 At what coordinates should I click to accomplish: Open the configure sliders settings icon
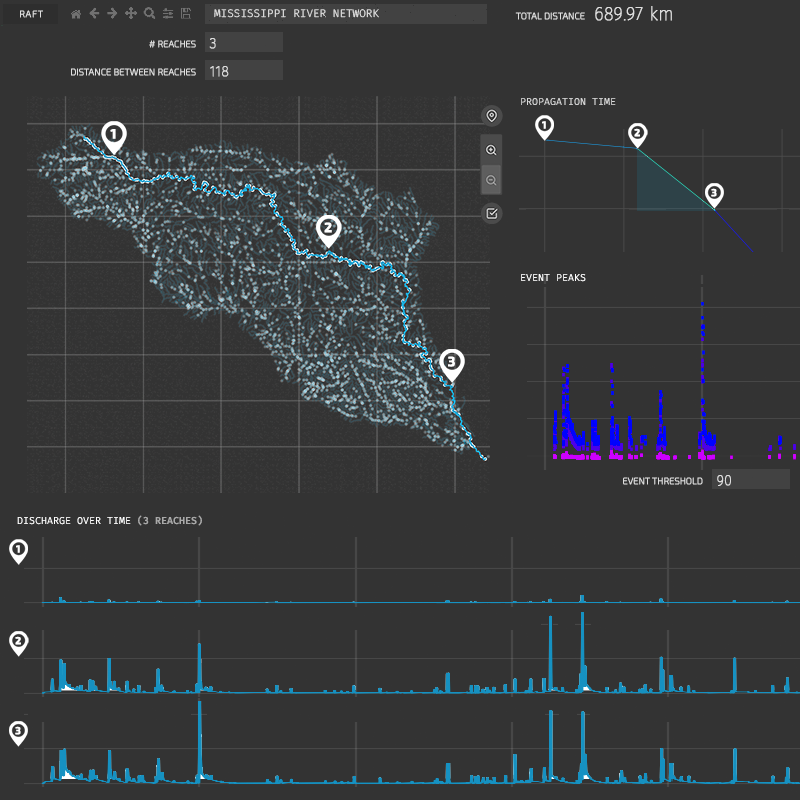pyautogui.click(x=167, y=14)
